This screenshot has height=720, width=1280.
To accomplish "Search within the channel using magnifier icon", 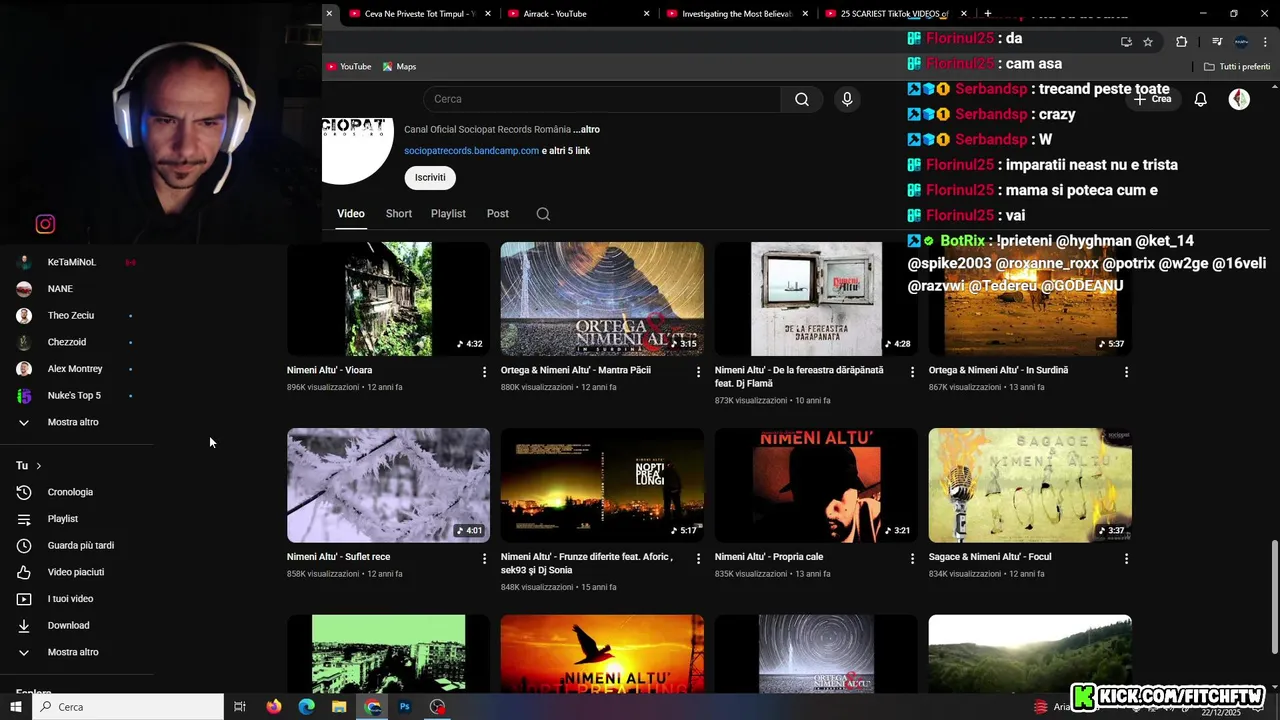I will pos(543,214).
